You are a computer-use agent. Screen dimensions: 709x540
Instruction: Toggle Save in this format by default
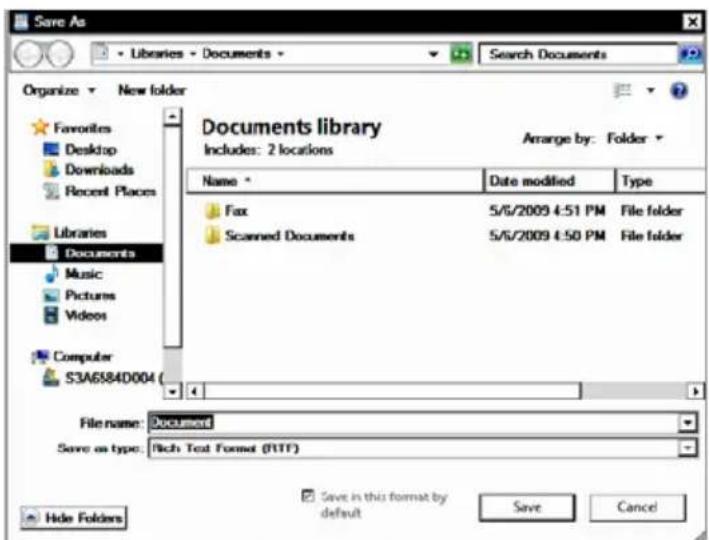[x=307, y=496]
